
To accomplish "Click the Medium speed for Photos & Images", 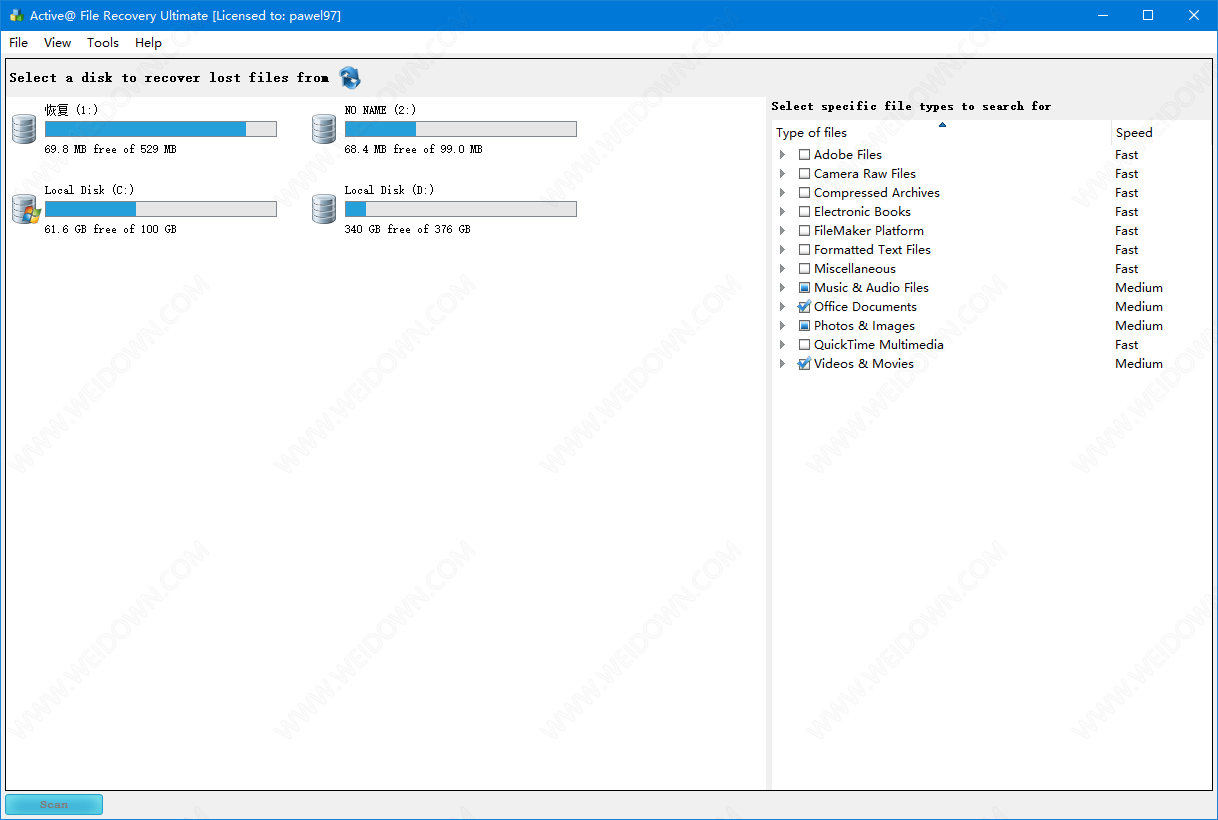I will pyautogui.click(x=1139, y=326).
